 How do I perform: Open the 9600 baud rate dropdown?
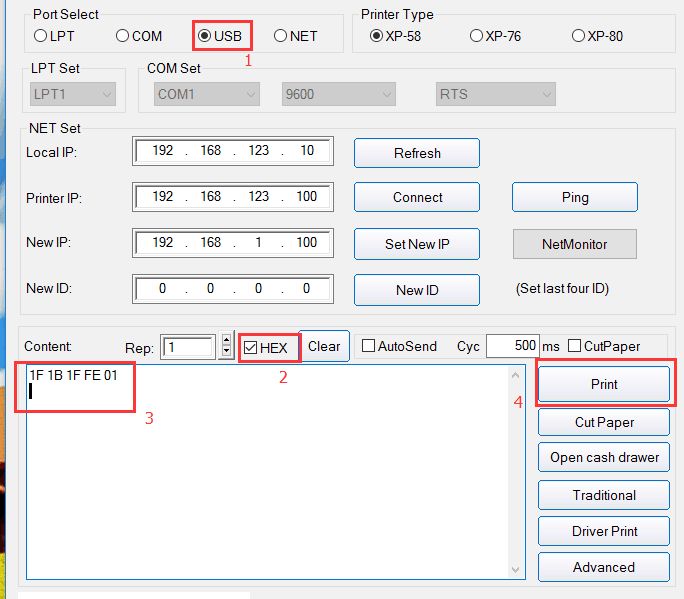pyautogui.click(x=338, y=94)
